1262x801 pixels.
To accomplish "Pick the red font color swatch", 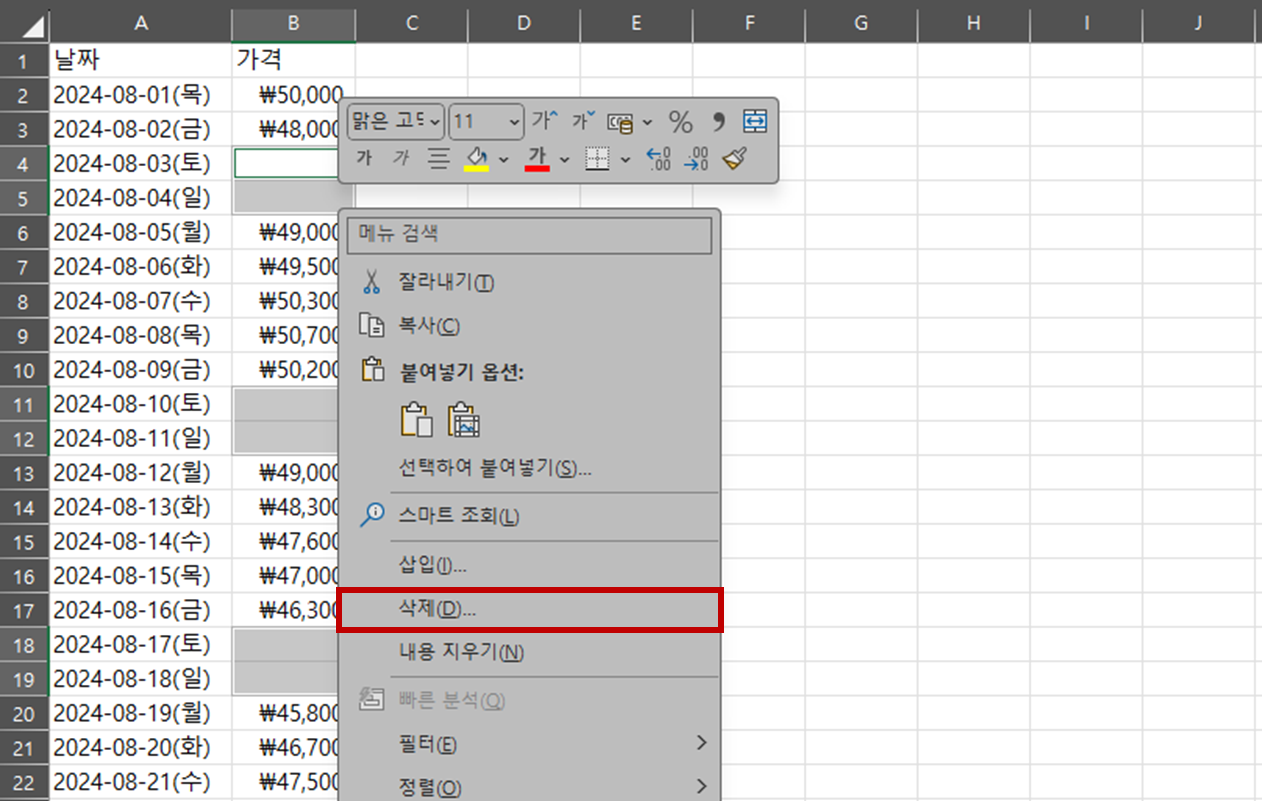I will (541, 167).
